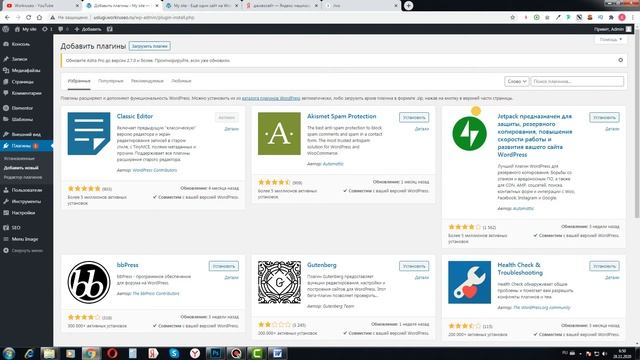Image resolution: width=640 pixels, height=360 pixels.
Task: View Детали for Akismet
Action: pyautogui.click(x=422, y=129)
